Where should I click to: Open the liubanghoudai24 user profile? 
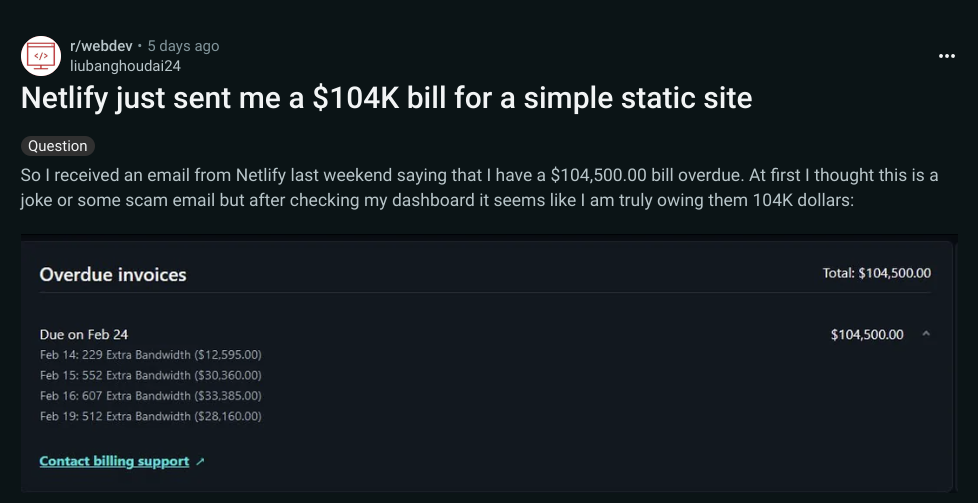pos(125,65)
